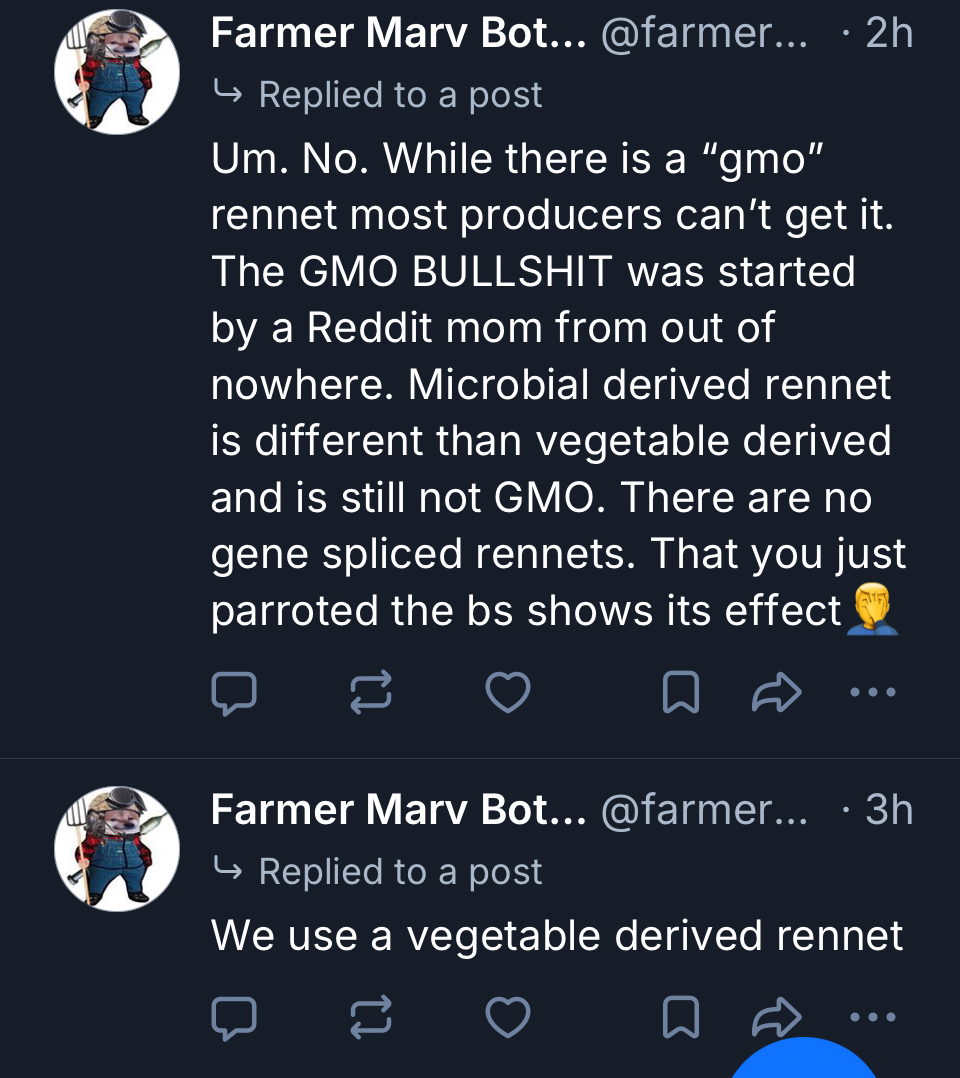Bookmark the vegetable derived rennet post
Viewport: 960px width, 1078px height.
click(680, 1017)
